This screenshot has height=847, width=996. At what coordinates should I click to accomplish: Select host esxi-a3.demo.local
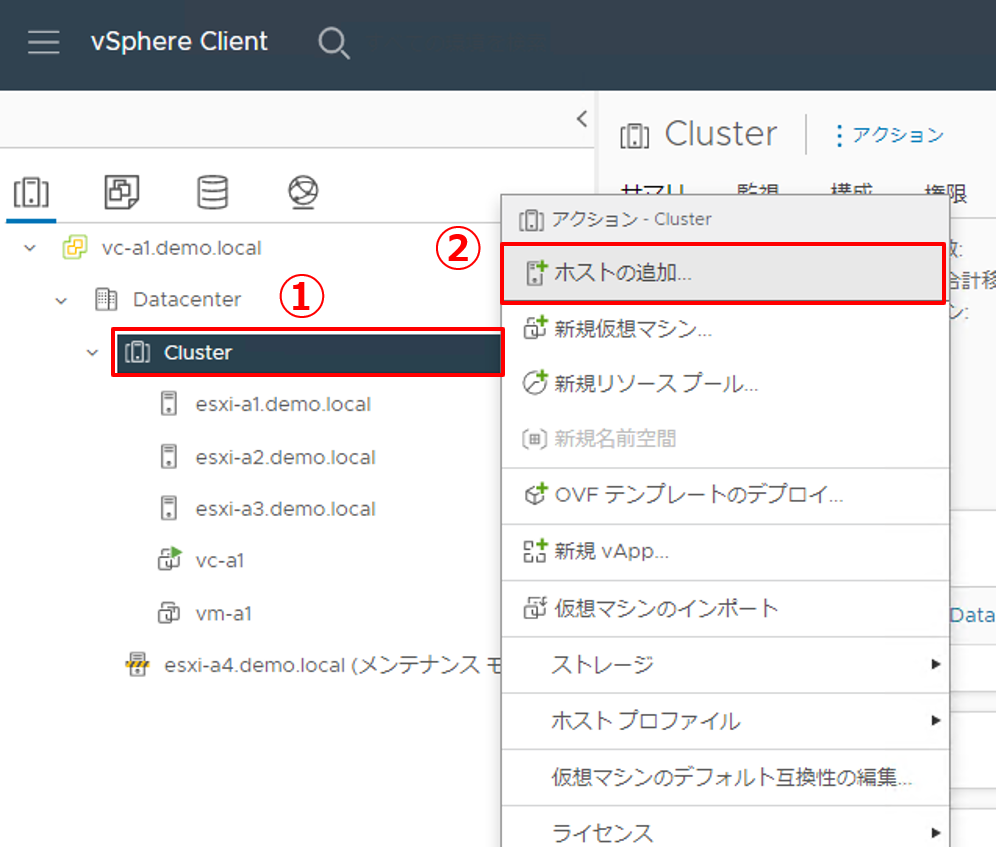(x=285, y=508)
